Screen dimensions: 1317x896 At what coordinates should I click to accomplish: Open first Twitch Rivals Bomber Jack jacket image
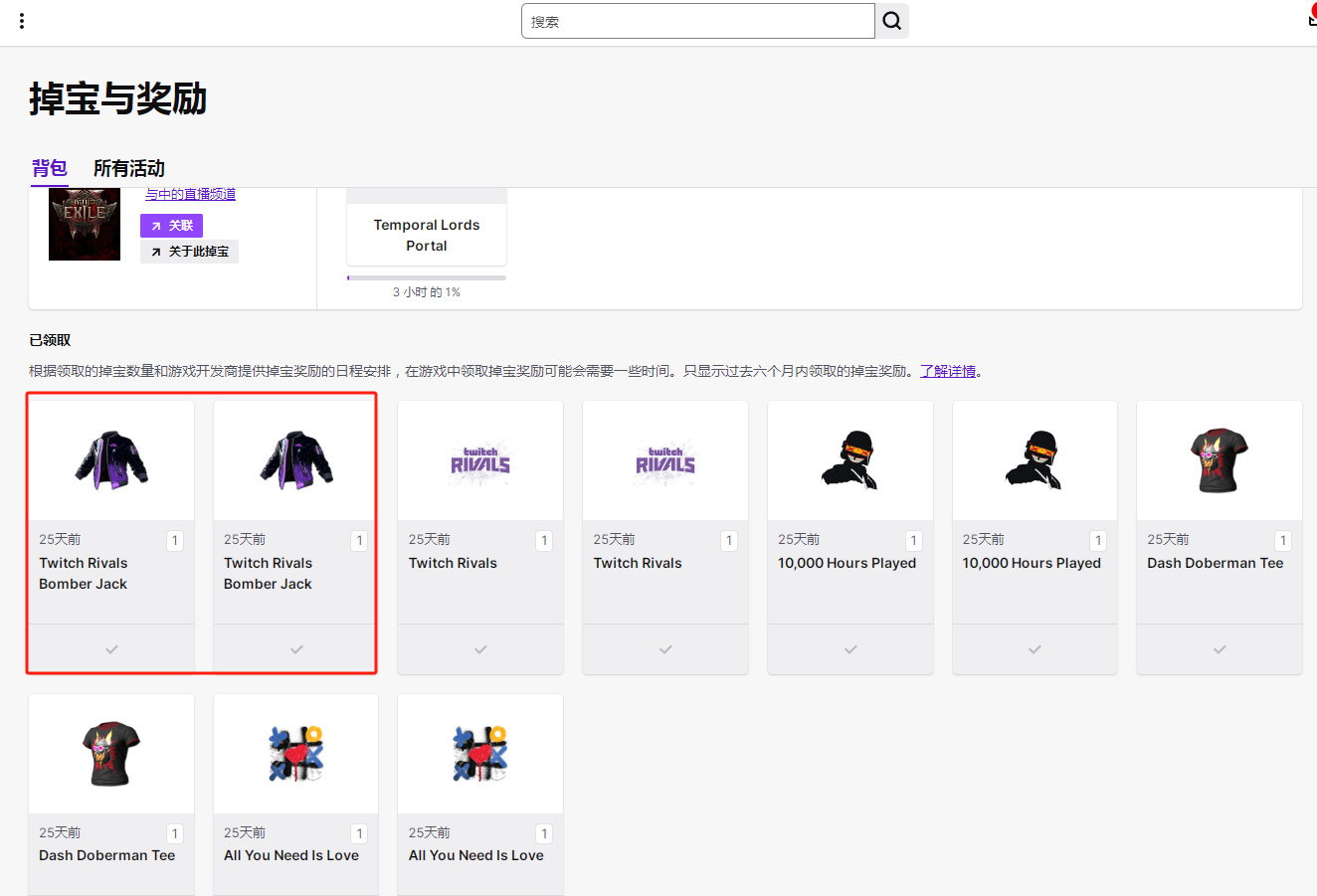coord(111,460)
